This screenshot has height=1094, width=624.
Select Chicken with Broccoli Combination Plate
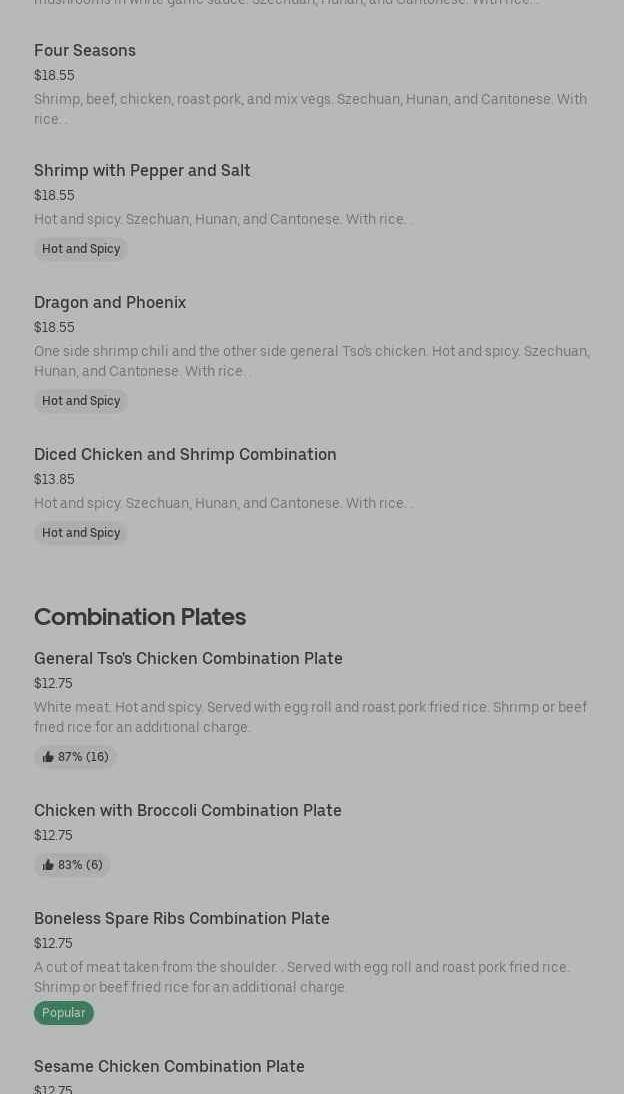point(188,810)
